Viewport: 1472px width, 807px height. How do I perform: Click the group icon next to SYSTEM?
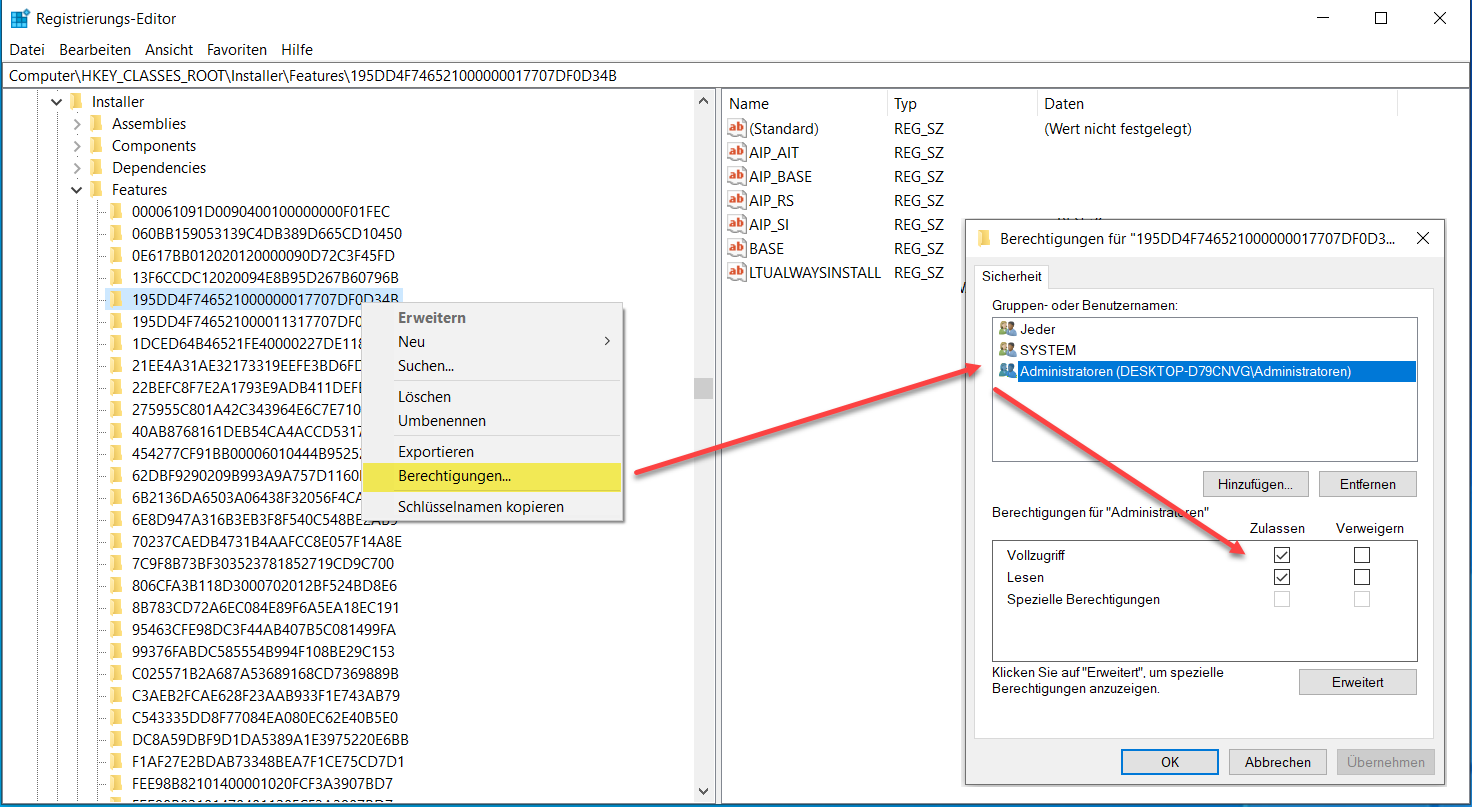1005,349
